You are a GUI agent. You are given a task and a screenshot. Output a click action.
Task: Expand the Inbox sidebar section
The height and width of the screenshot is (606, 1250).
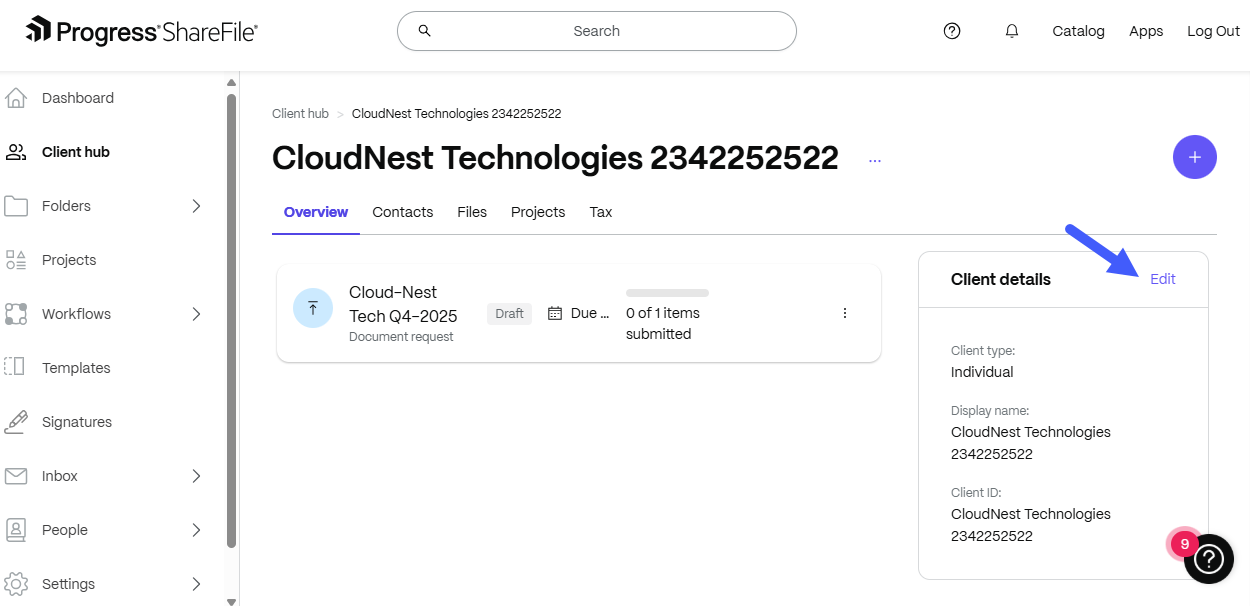196,476
